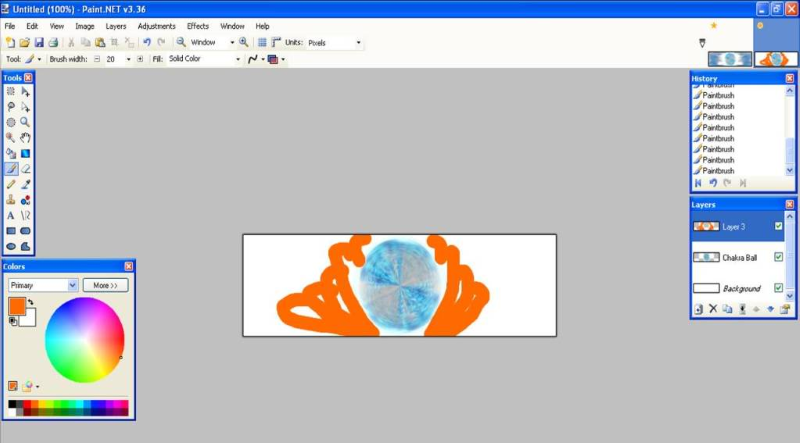Open the Brush width dropdown arrow

click(128, 59)
